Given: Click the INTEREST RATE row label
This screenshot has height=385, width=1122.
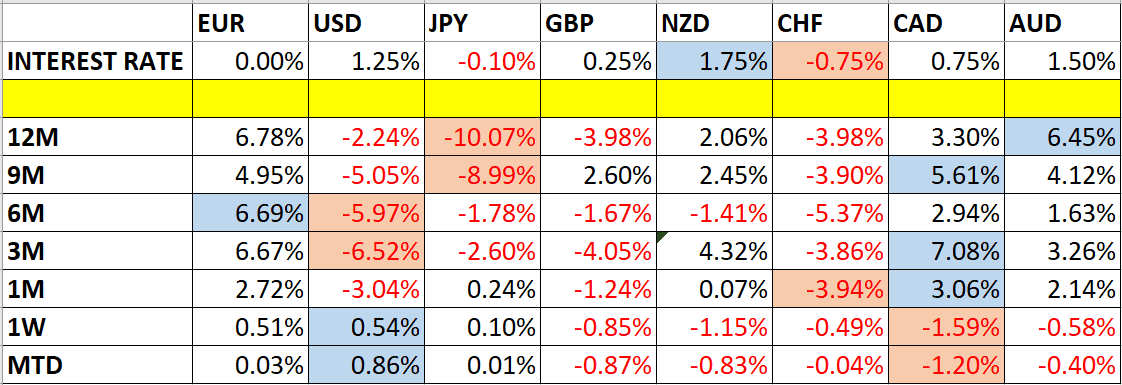Looking at the screenshot, I should coord(97,61).
